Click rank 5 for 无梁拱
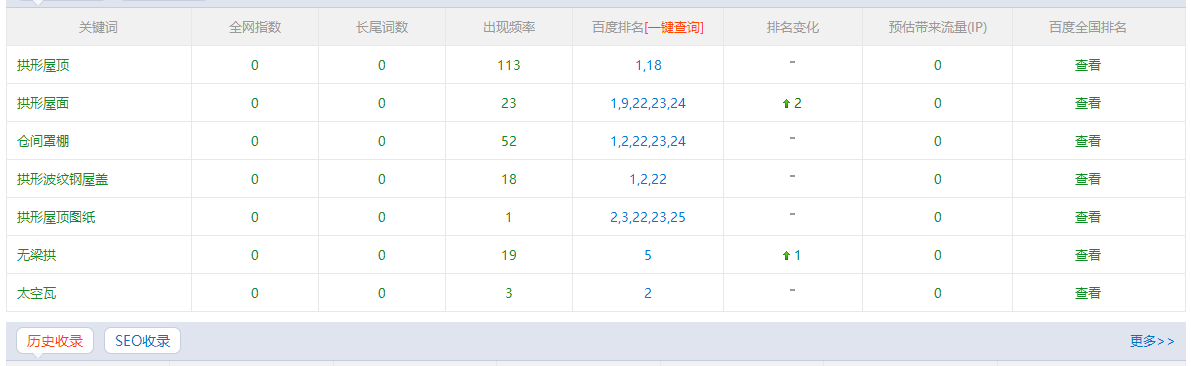 (x=648, y=255)
